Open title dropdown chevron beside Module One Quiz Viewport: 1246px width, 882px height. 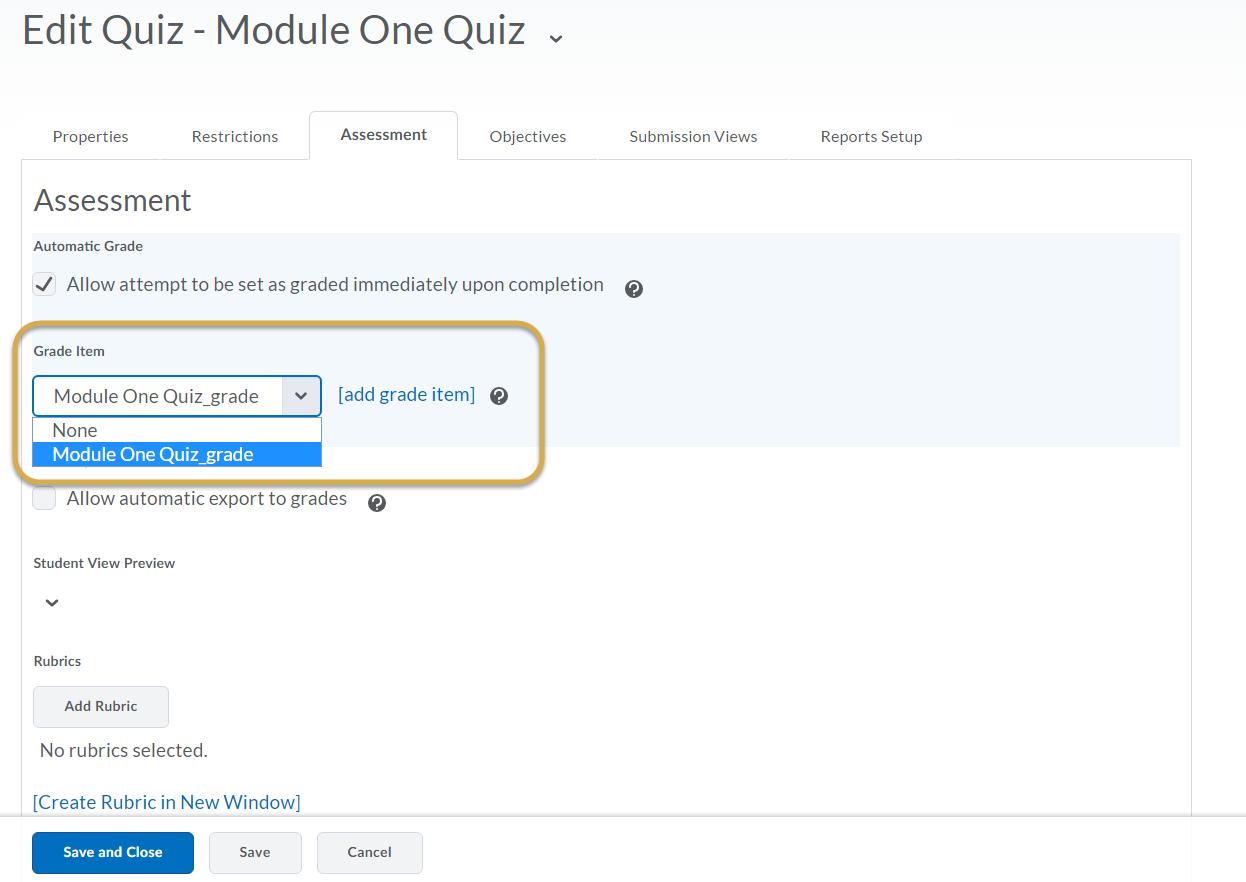[x=556, y=38]
